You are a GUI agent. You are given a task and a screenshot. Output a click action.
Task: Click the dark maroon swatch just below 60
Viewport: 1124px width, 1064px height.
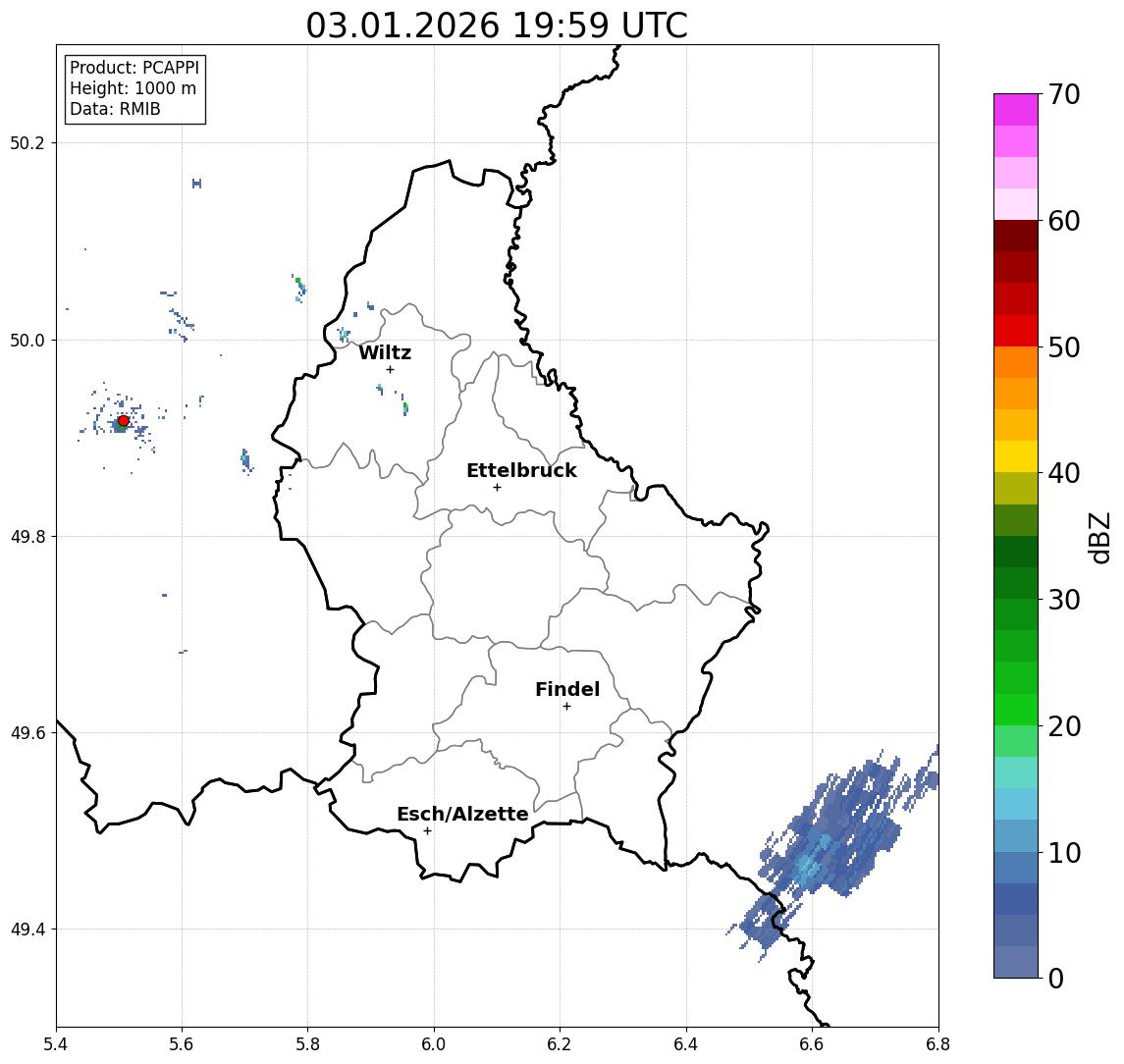pos(1016,236)
